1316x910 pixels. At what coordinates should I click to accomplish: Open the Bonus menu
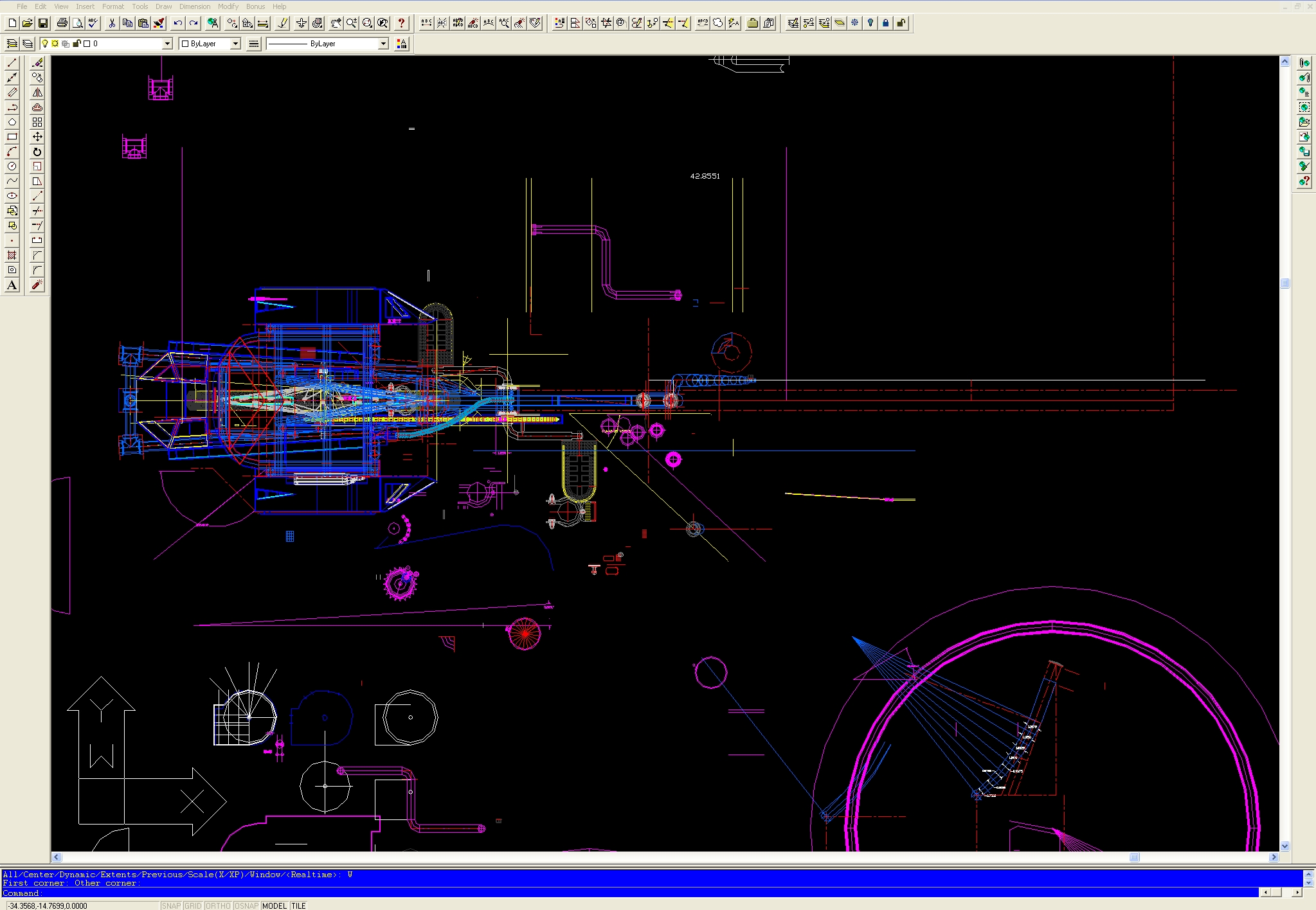pyautogui.click(x=255, y=6)
